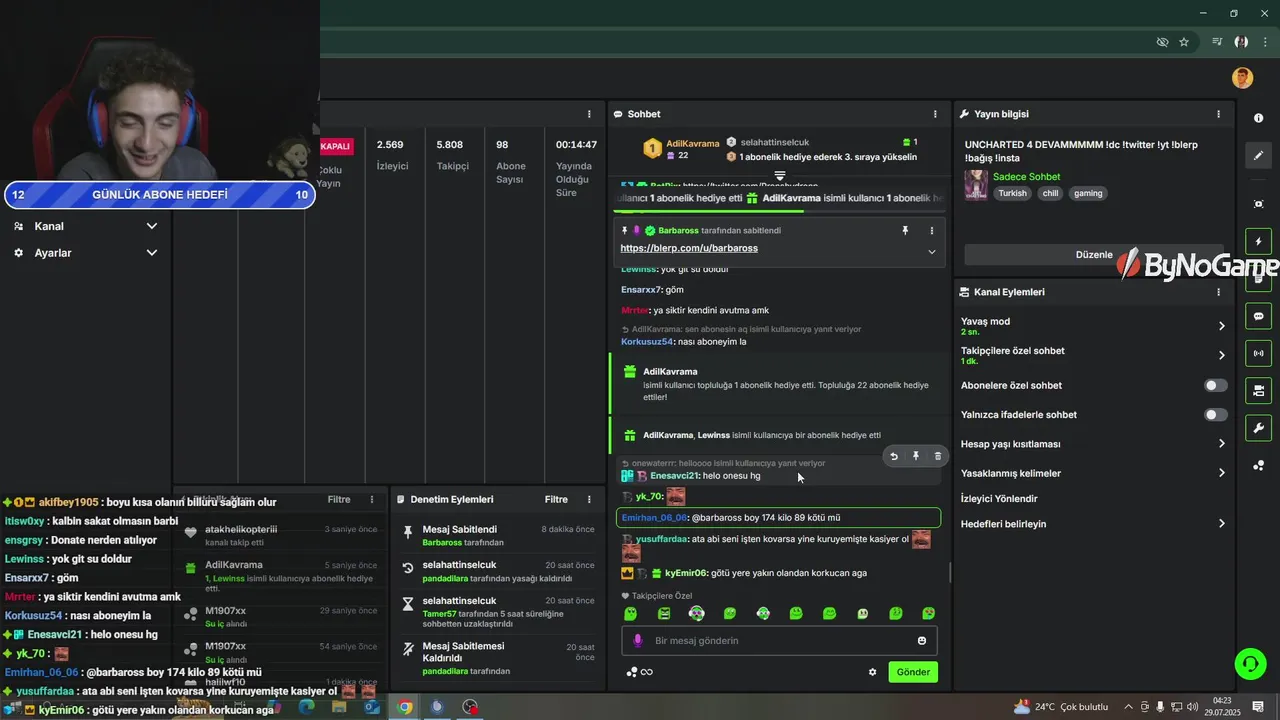The height and width of the screenshot is (720, 1280).
Task: Open the emoji picker in message box
Action: click(x=922, y=640)
